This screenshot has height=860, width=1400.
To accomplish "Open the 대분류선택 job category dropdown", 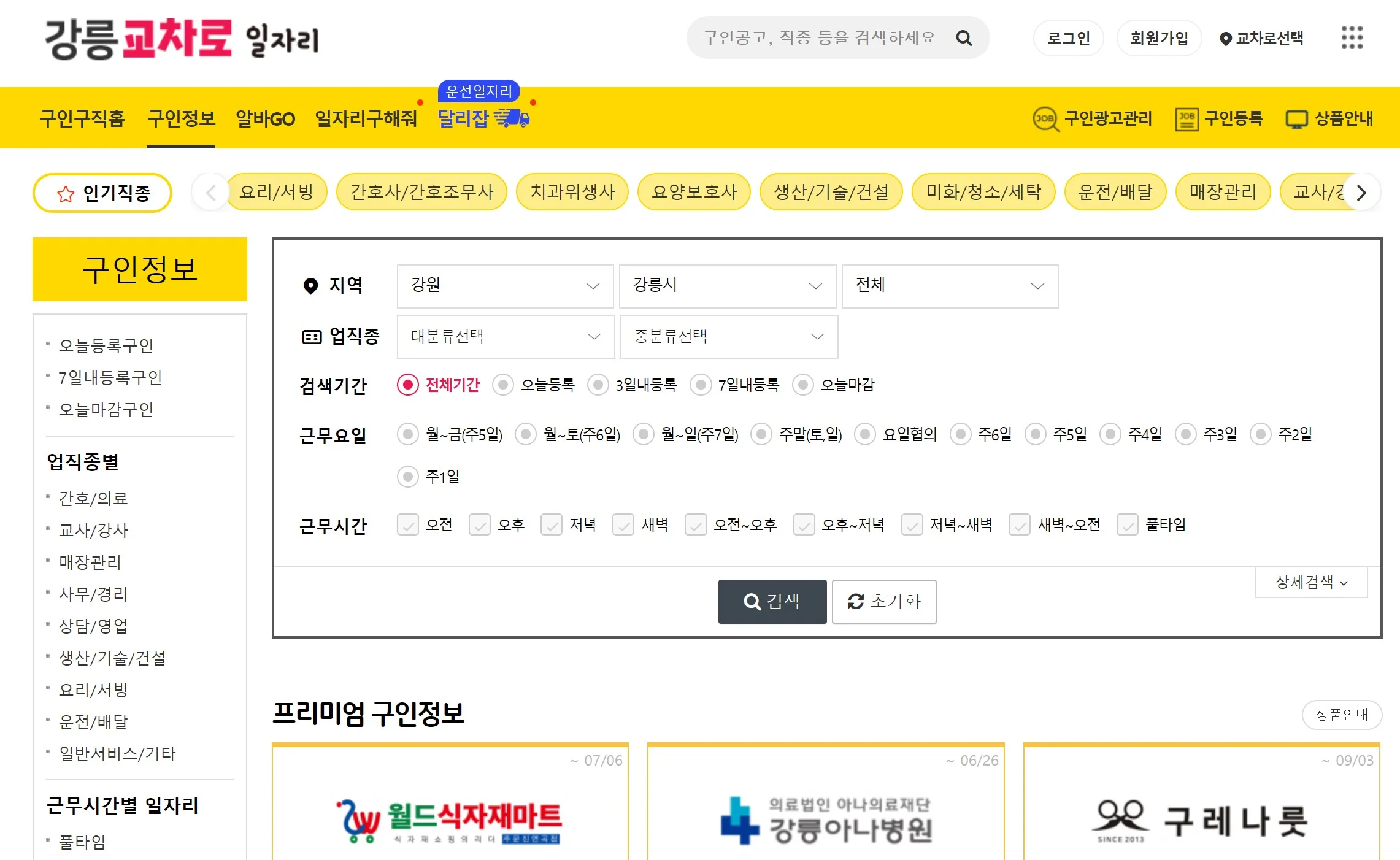I will click(505, 337).
